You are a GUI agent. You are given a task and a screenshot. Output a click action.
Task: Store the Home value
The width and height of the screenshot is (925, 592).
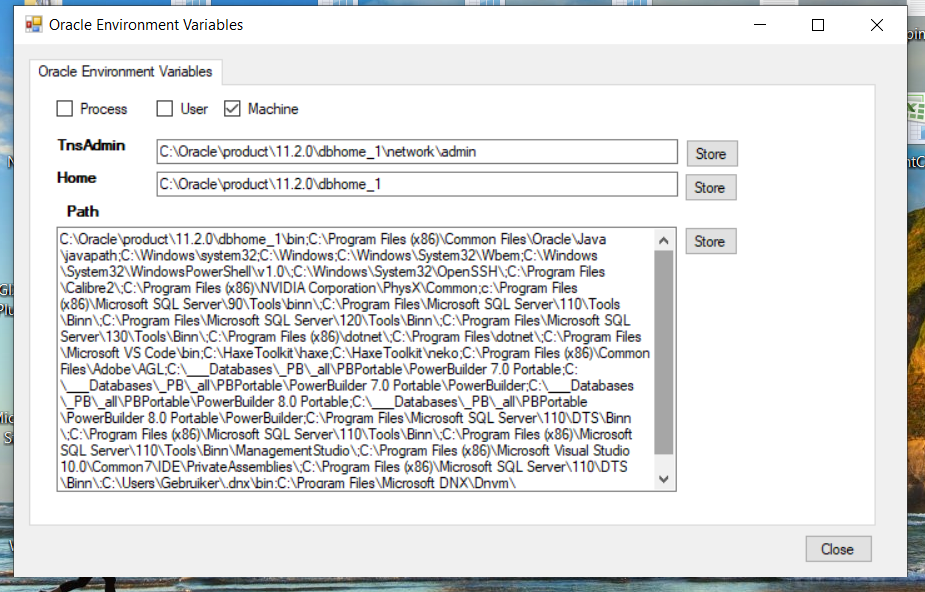point(711,188)
